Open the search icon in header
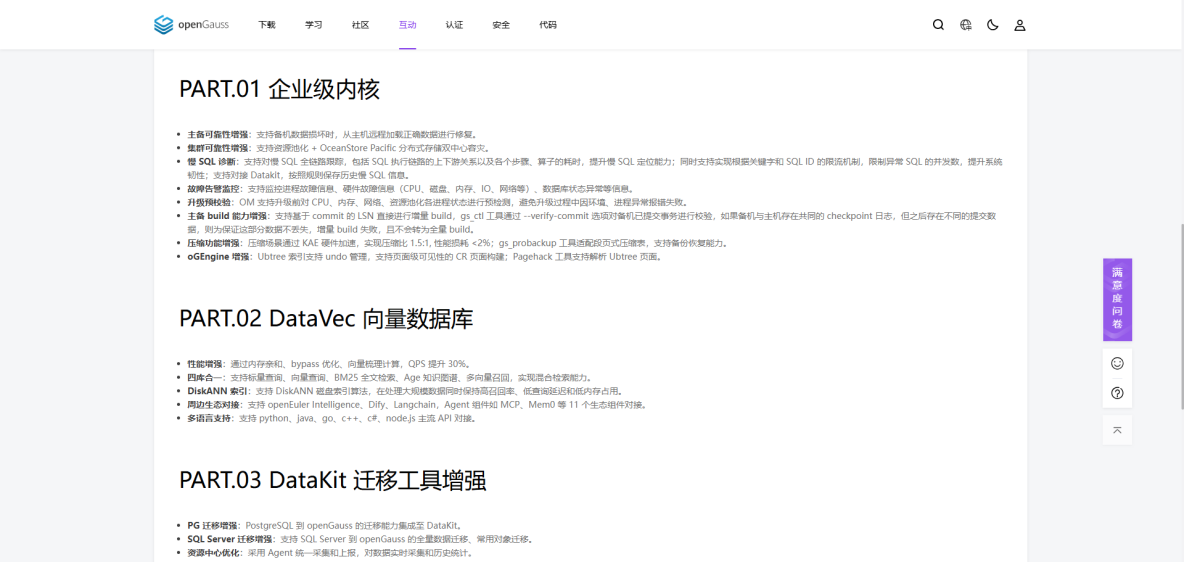 (938, 25)
